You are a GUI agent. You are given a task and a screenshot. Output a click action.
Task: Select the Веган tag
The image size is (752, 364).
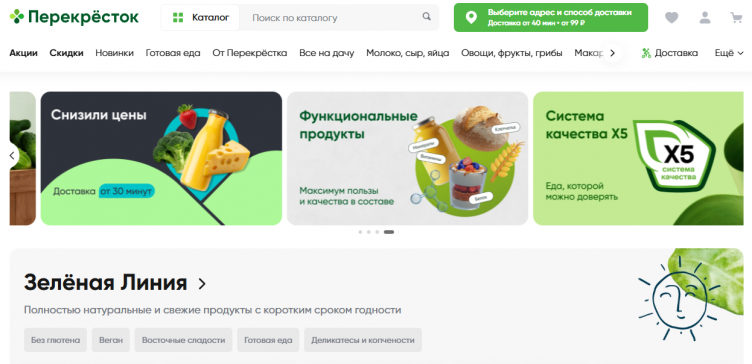click(x=111, y=340)
